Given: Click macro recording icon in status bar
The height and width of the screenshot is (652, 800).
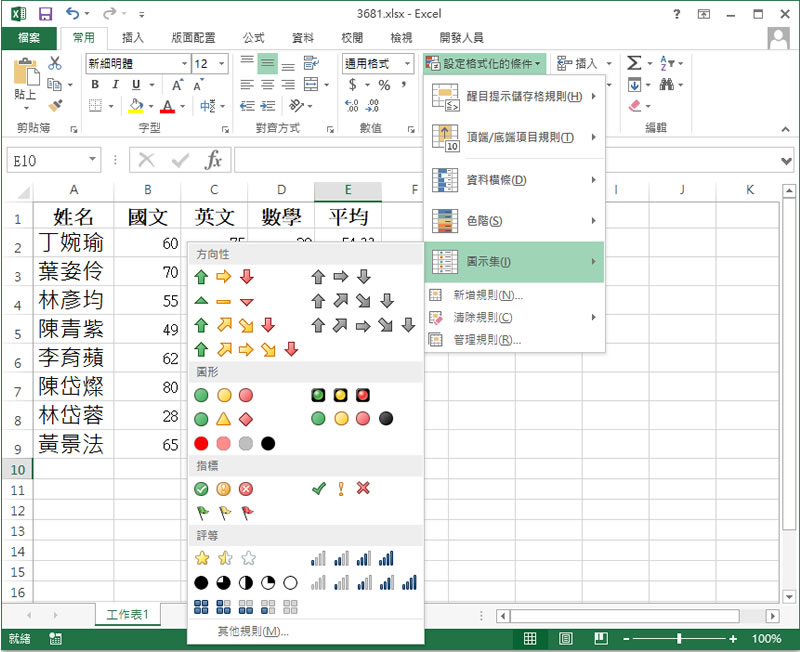Looking at the screenshot, I should [x=55, y=638].
